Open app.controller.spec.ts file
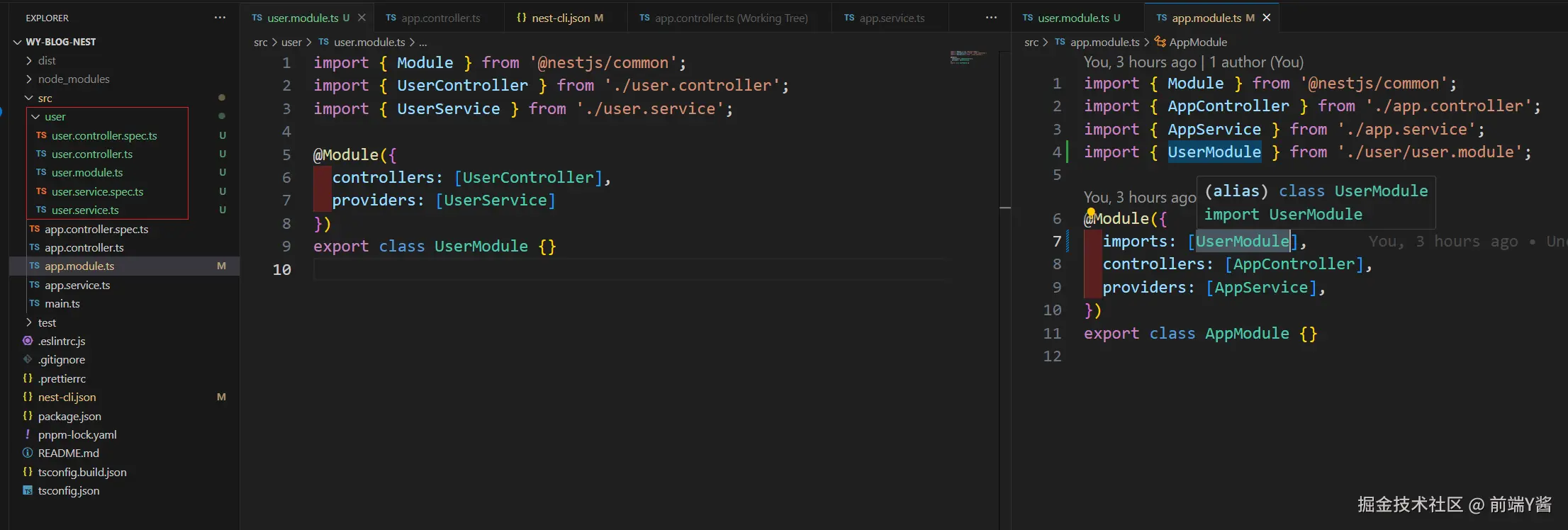The height and width of the screenshot is (530, 1568). 96,229
